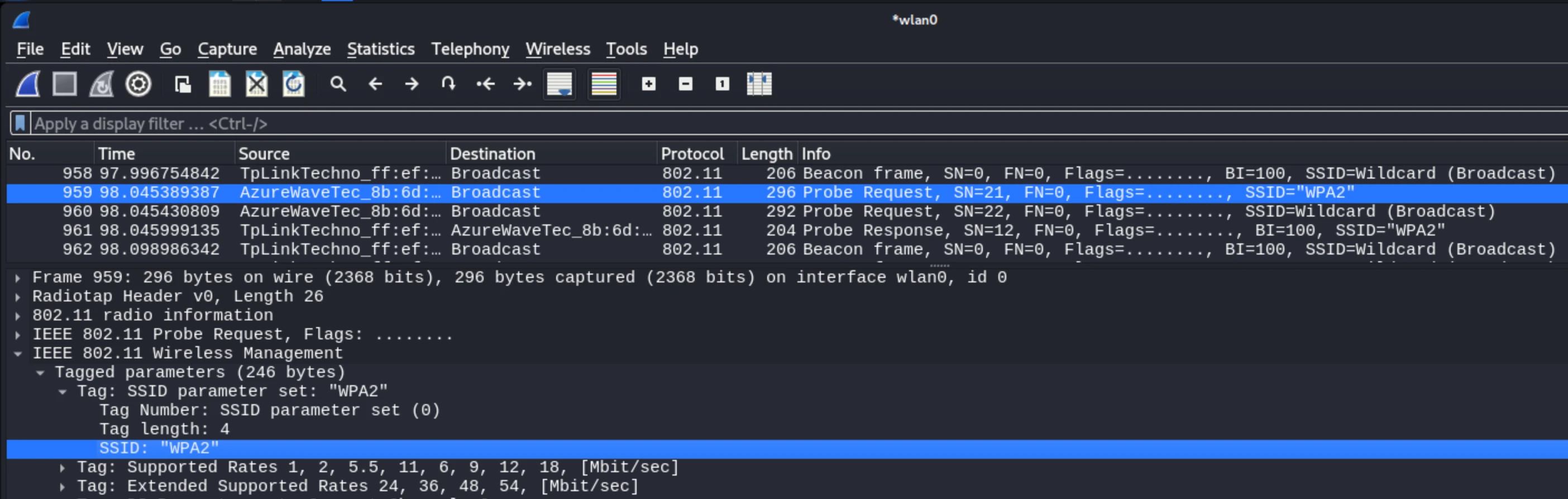Open the Telephony menu

(470, 49)
